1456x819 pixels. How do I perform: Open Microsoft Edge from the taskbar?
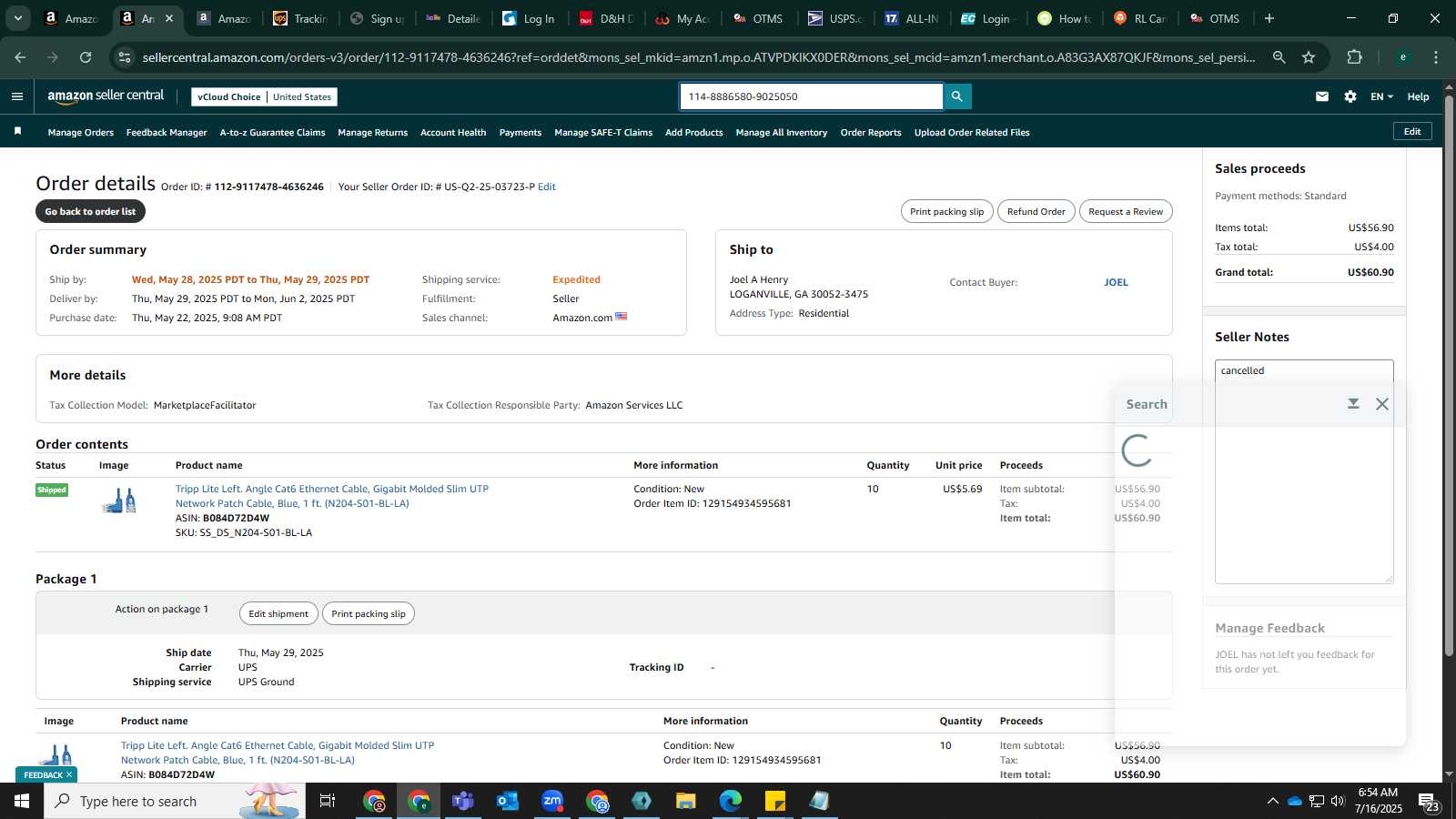tap(731, 801)
